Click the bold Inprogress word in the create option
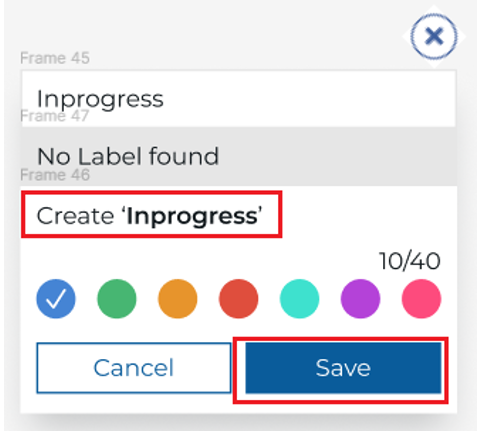The image size is (478, 432). coord(192,216)
